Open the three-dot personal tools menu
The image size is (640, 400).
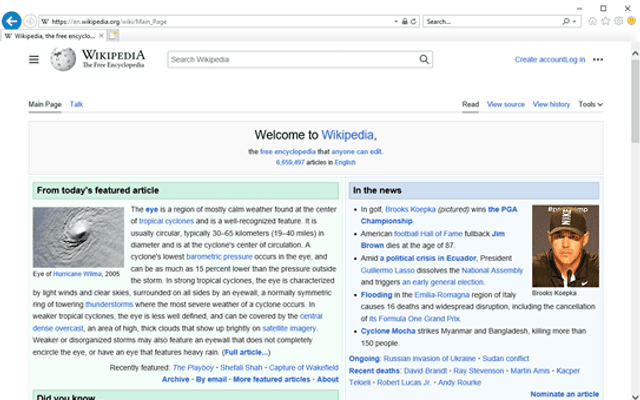coord(598,60)
